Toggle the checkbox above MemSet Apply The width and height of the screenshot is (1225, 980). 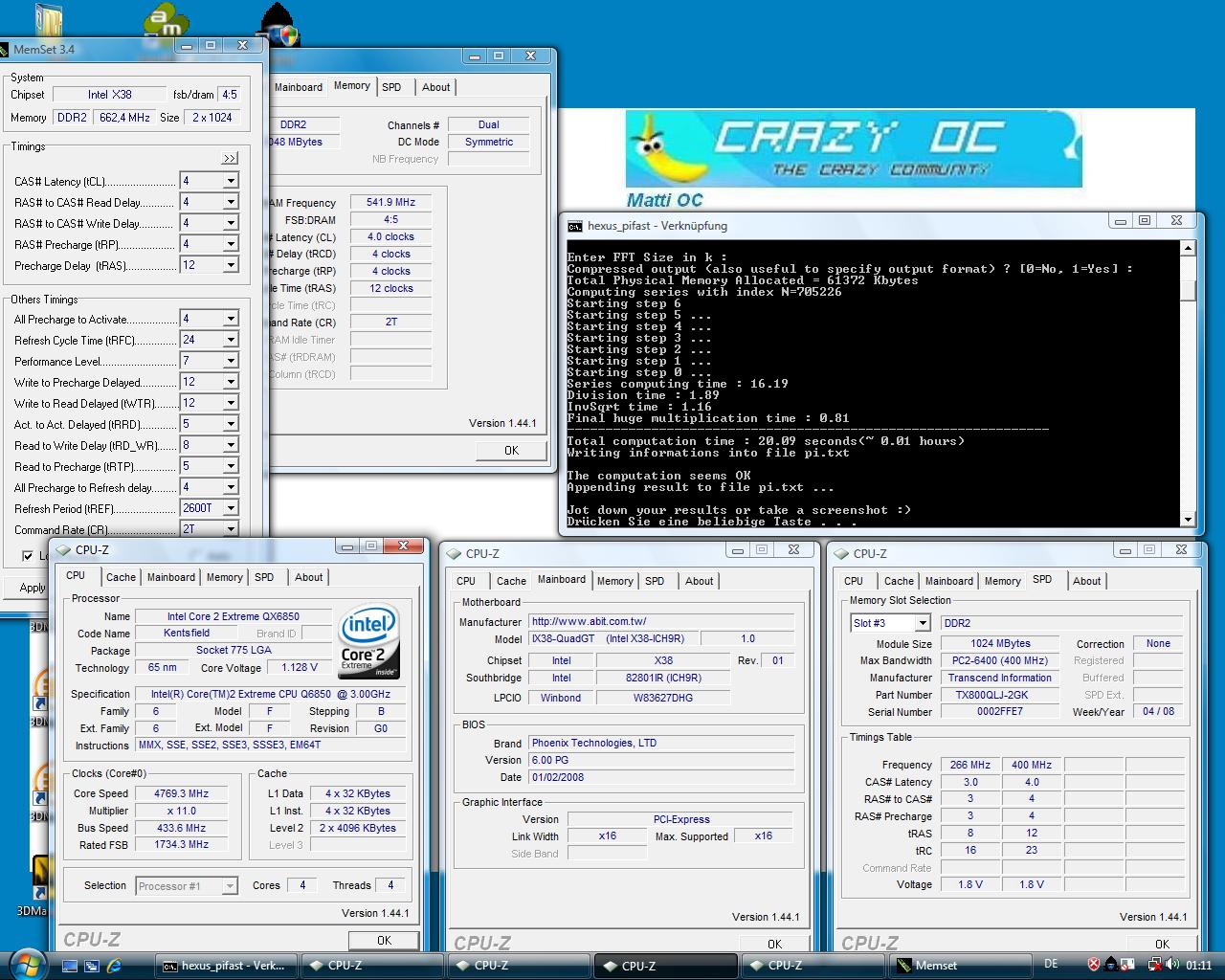click(27, 555)
